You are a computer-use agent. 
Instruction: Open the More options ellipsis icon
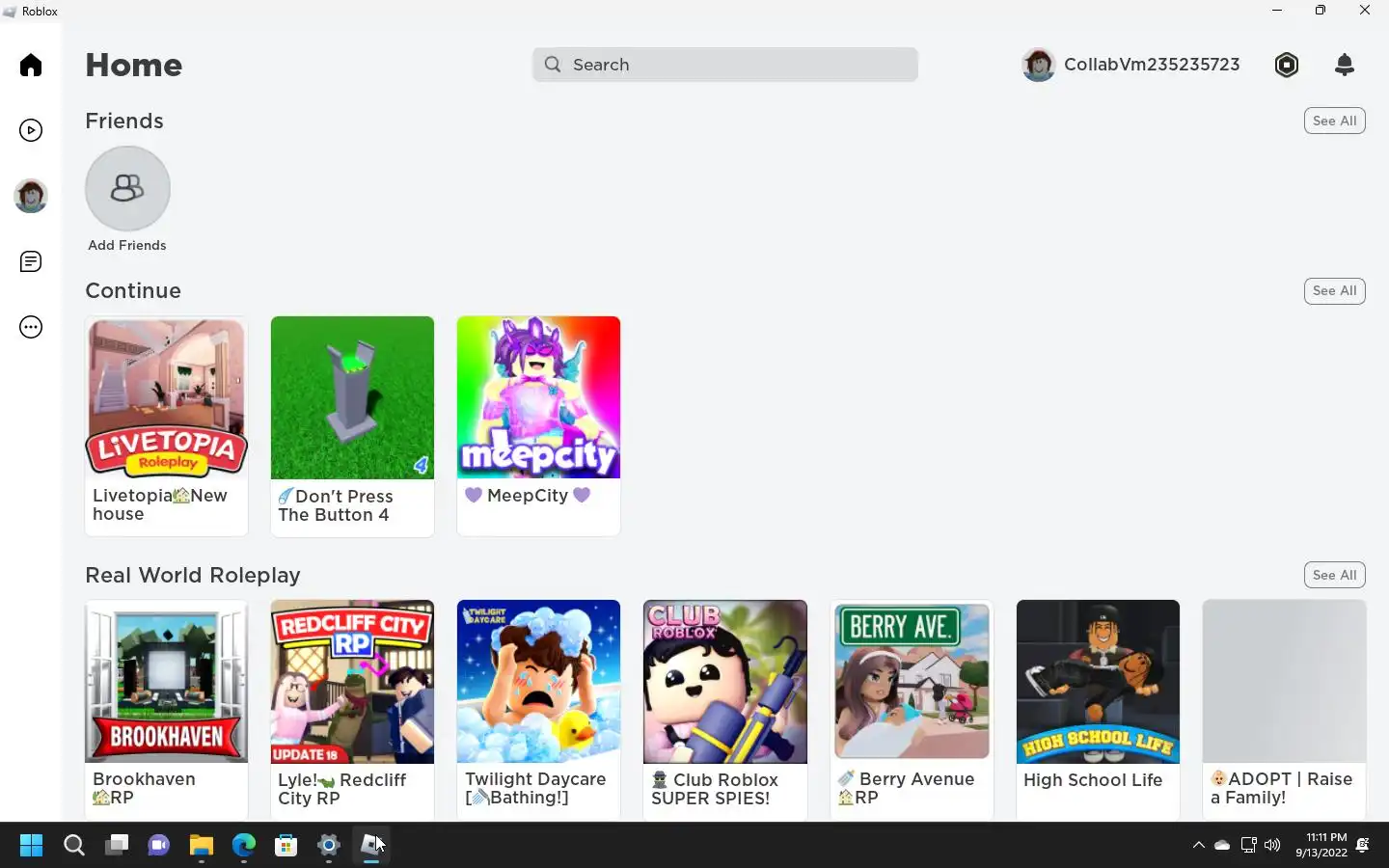(31, 327)
